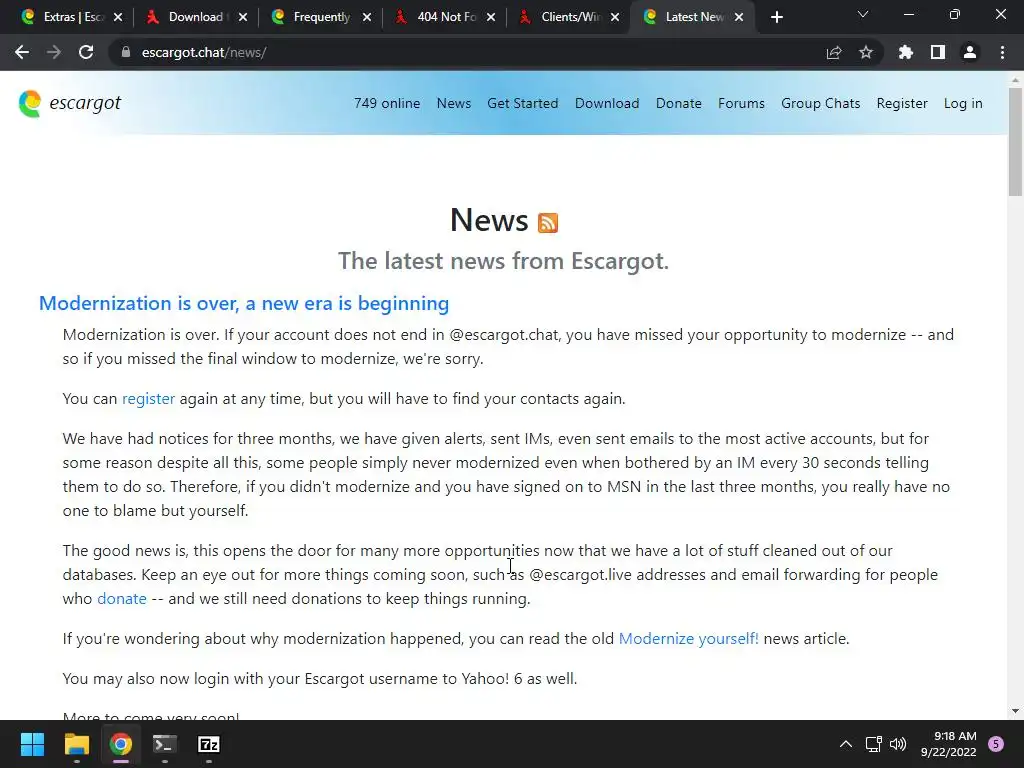Open the Windows Start menu
The height and width of the screenshot is (768, 1024).
pos(32,744)
